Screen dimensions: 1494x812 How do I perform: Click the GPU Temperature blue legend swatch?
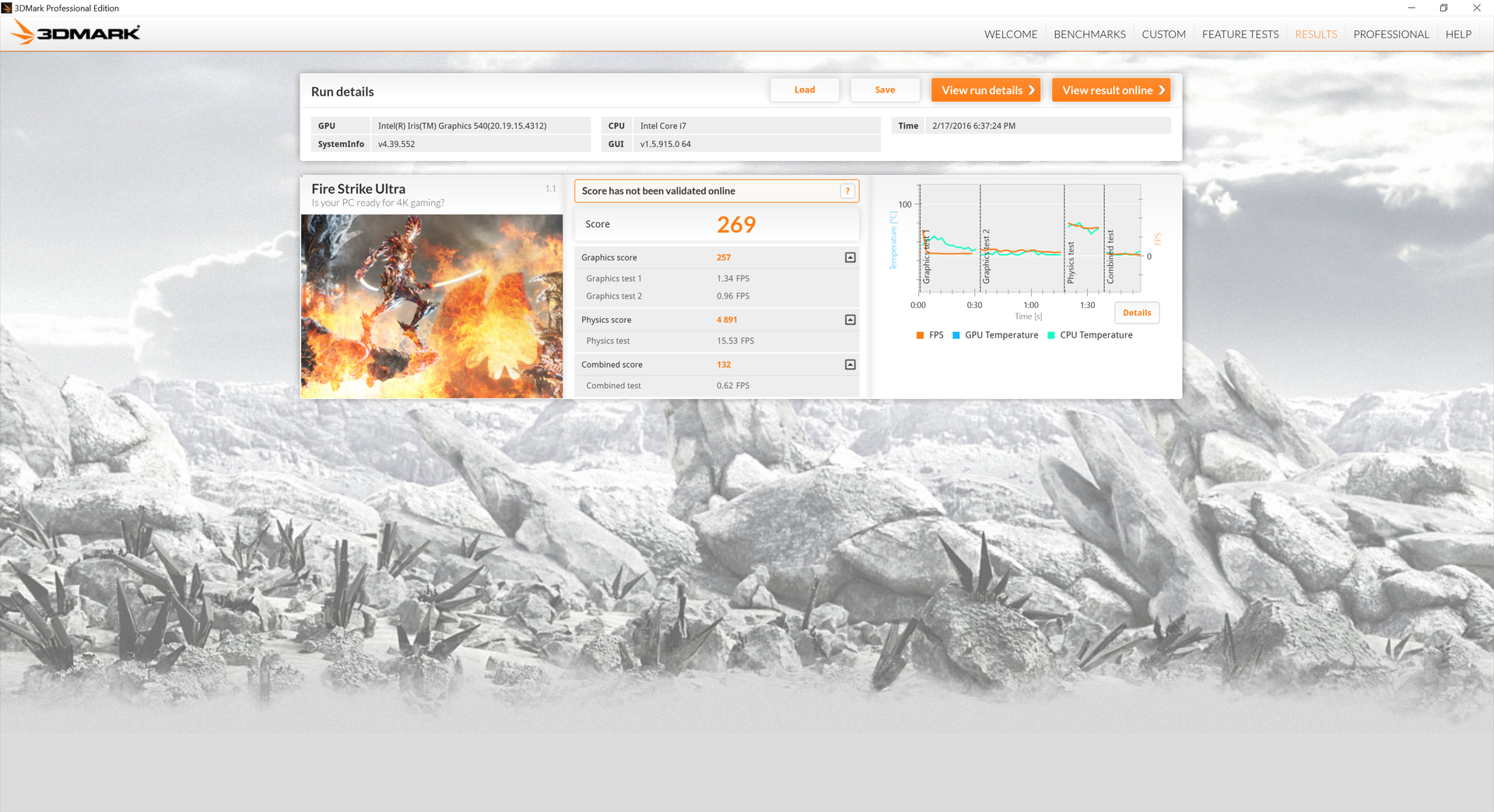point(956,335)
